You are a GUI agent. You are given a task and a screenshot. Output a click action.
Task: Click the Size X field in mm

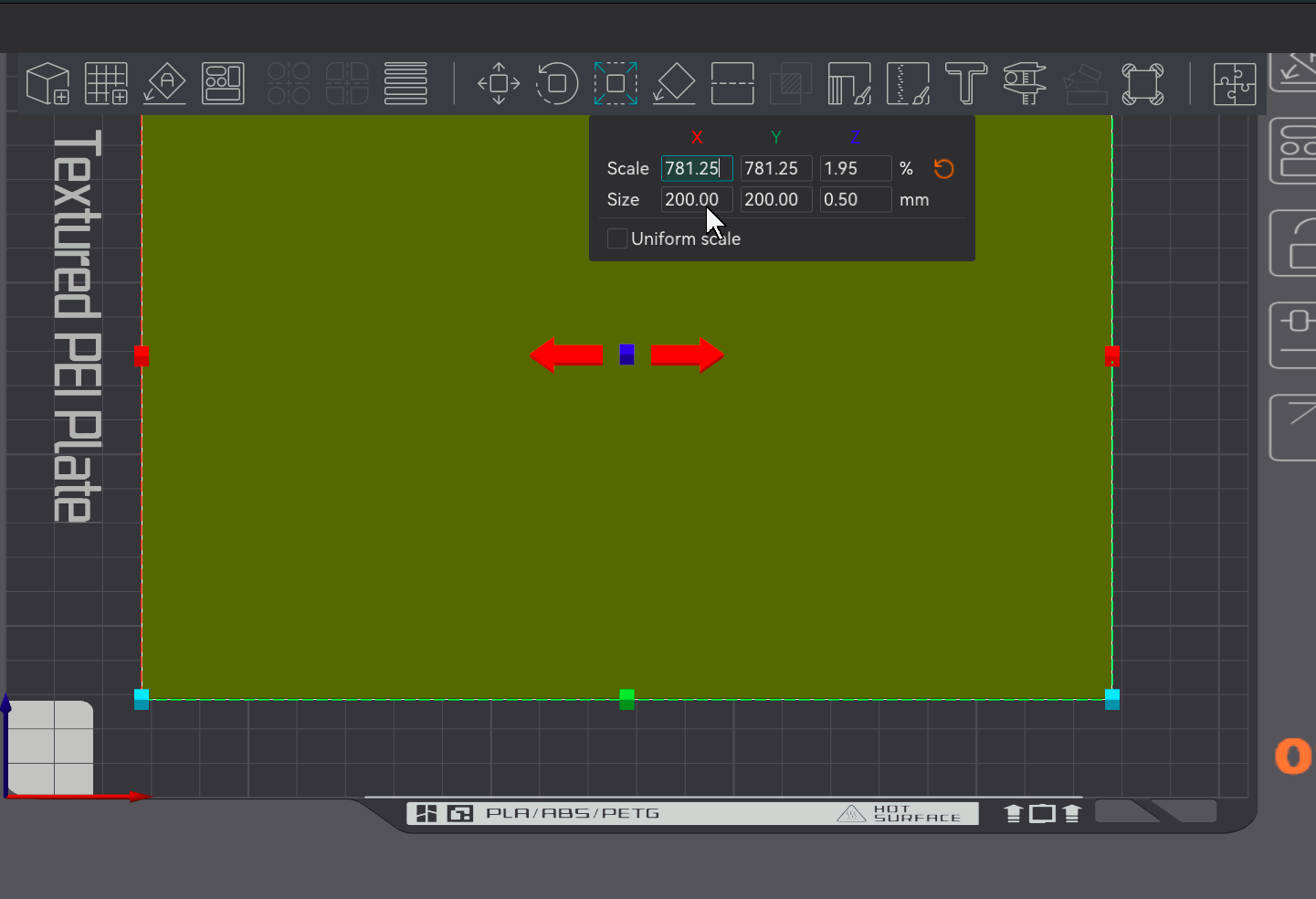pyautogui.click(x=697, y=199)
